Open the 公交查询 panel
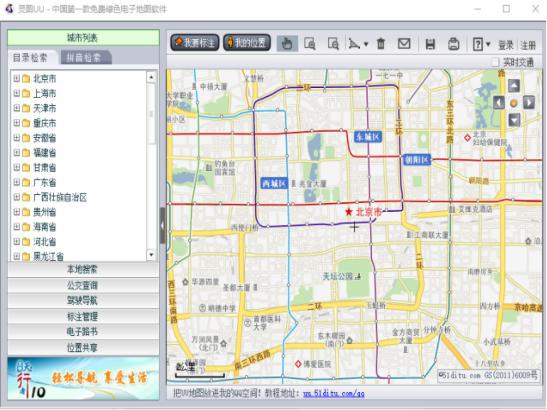 coord(83,285)
